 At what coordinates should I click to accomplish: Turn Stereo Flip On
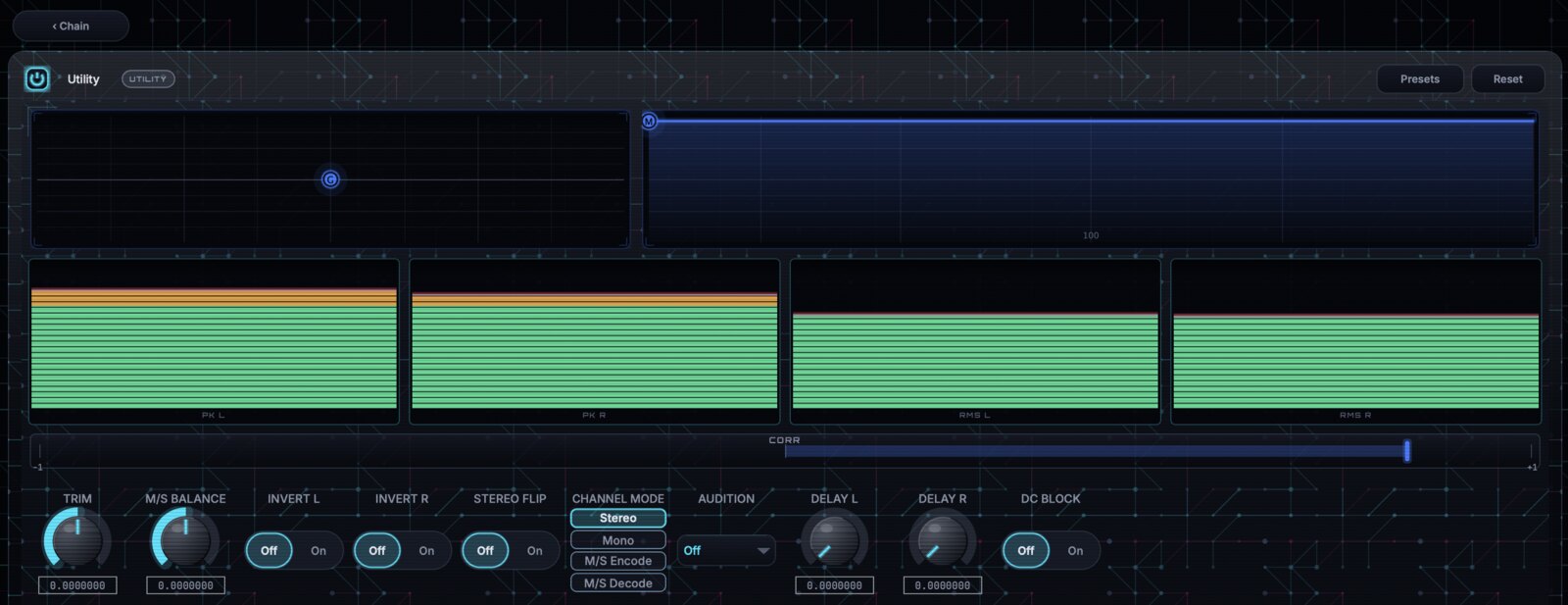click(535, 550)
